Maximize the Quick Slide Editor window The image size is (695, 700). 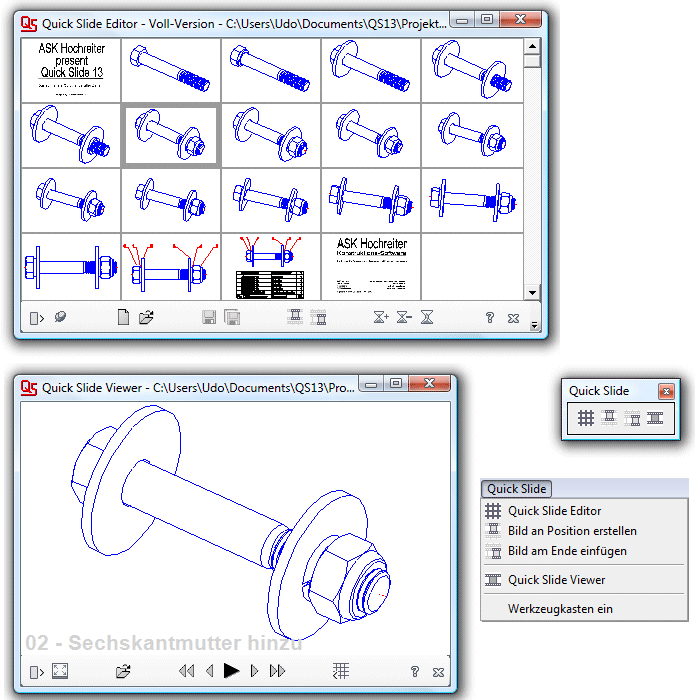click(487, 19)
